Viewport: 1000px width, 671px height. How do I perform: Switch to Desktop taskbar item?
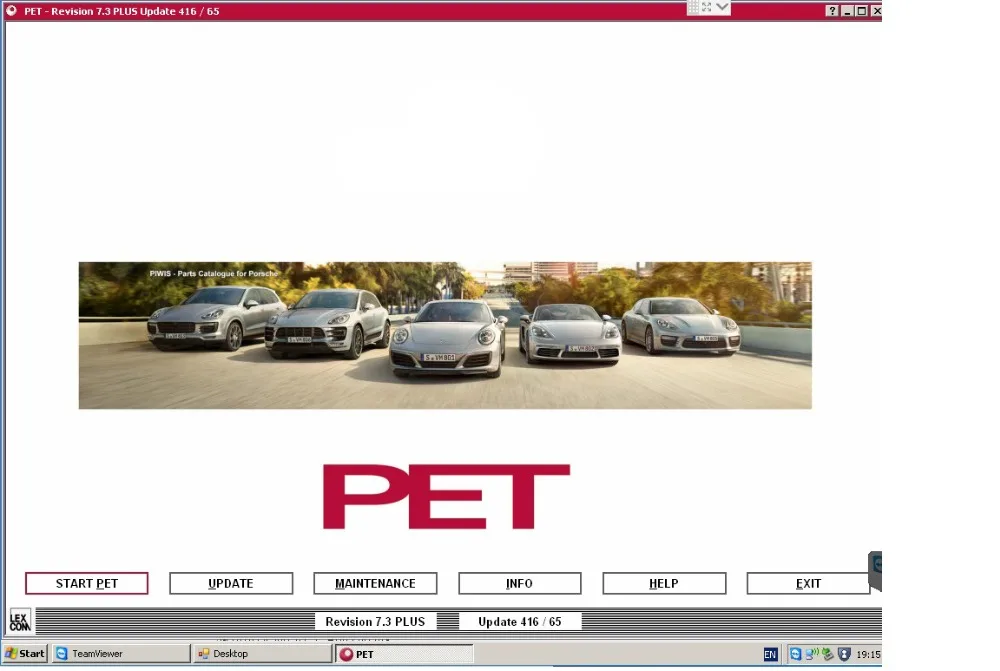coord(262,654)
